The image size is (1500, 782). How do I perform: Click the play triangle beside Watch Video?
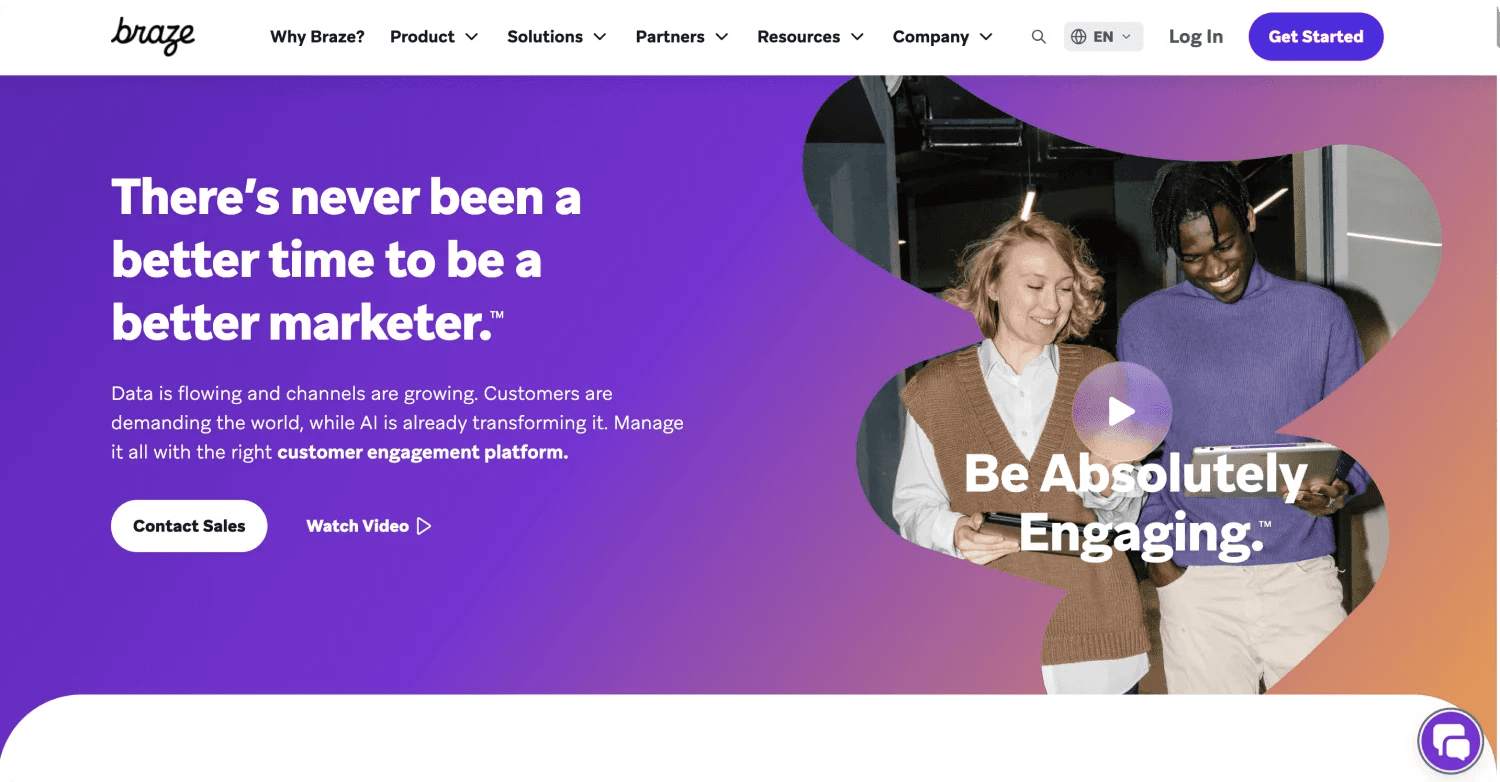tap(424, 525)
